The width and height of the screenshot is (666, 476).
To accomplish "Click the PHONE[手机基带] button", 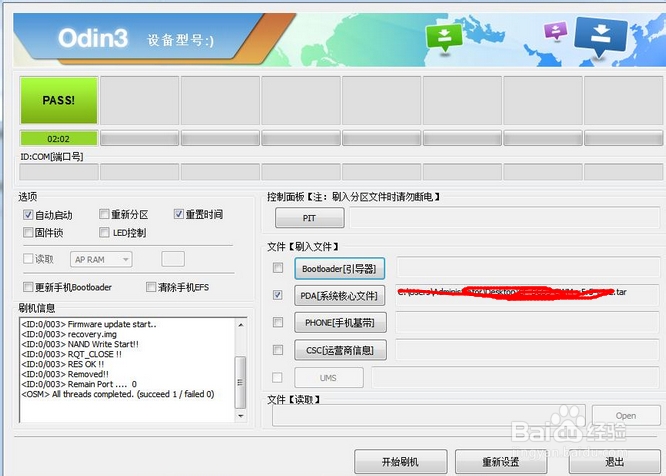I will point(340,323).
